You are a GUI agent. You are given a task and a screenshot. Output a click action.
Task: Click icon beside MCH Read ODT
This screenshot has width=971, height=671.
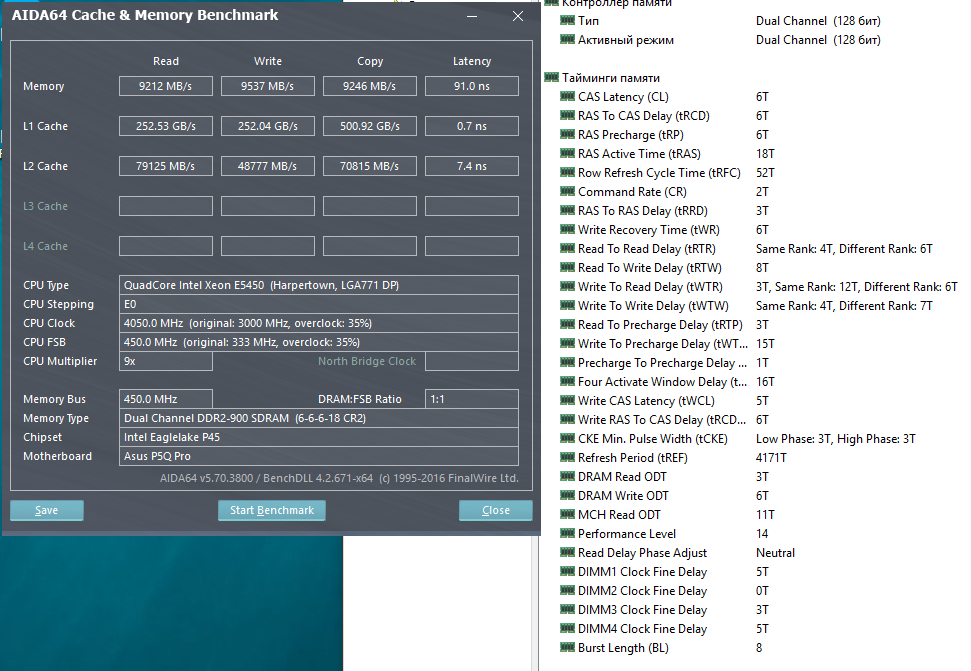click(x=567, y=514)
